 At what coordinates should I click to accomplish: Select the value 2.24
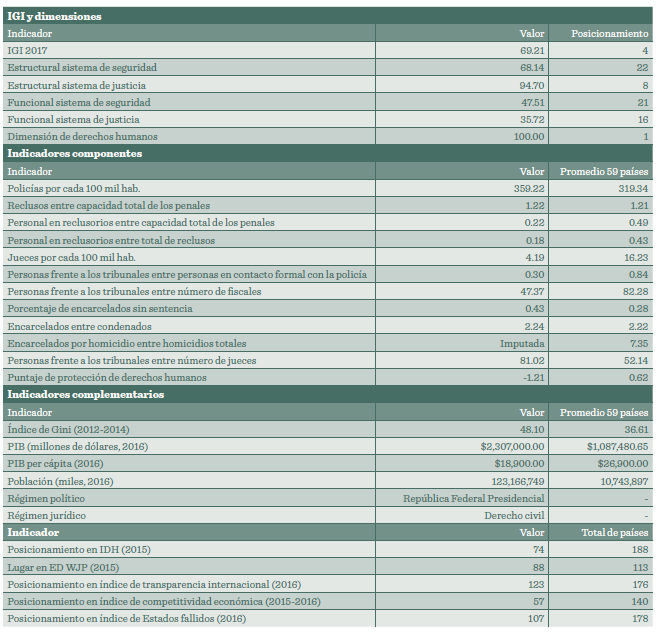(534, 326)
